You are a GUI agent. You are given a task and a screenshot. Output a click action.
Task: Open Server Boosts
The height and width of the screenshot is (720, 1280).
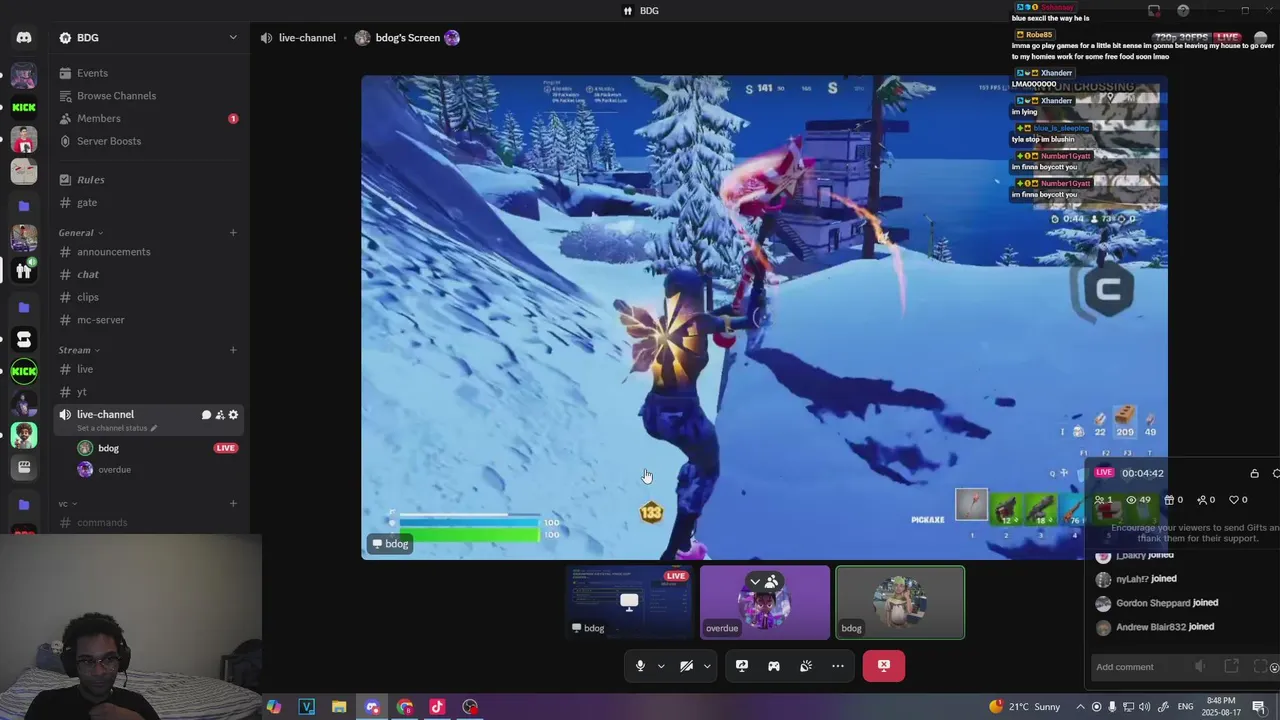click(x=150, y=141)
